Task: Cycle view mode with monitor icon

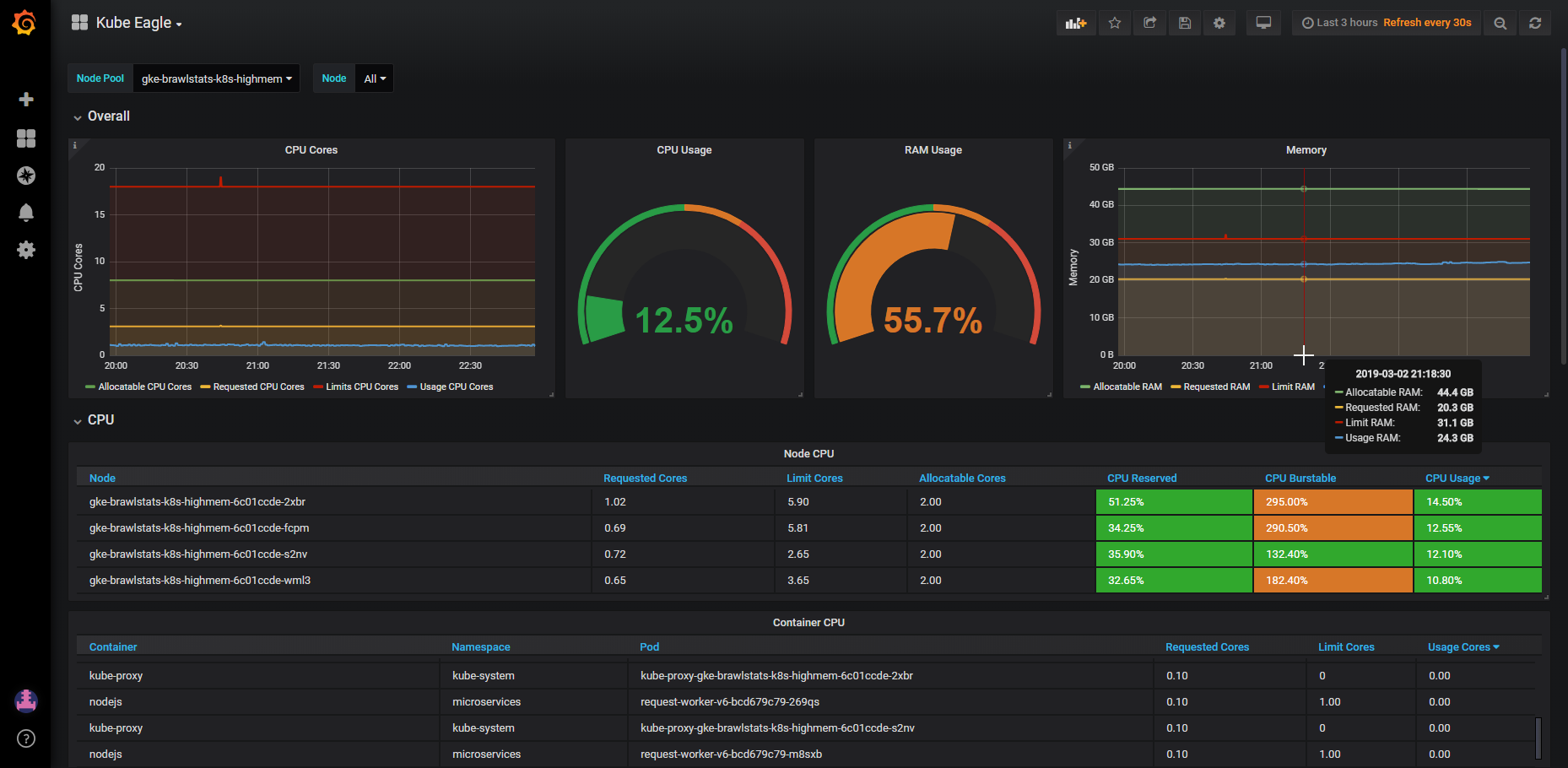Action: [1263, 23]
